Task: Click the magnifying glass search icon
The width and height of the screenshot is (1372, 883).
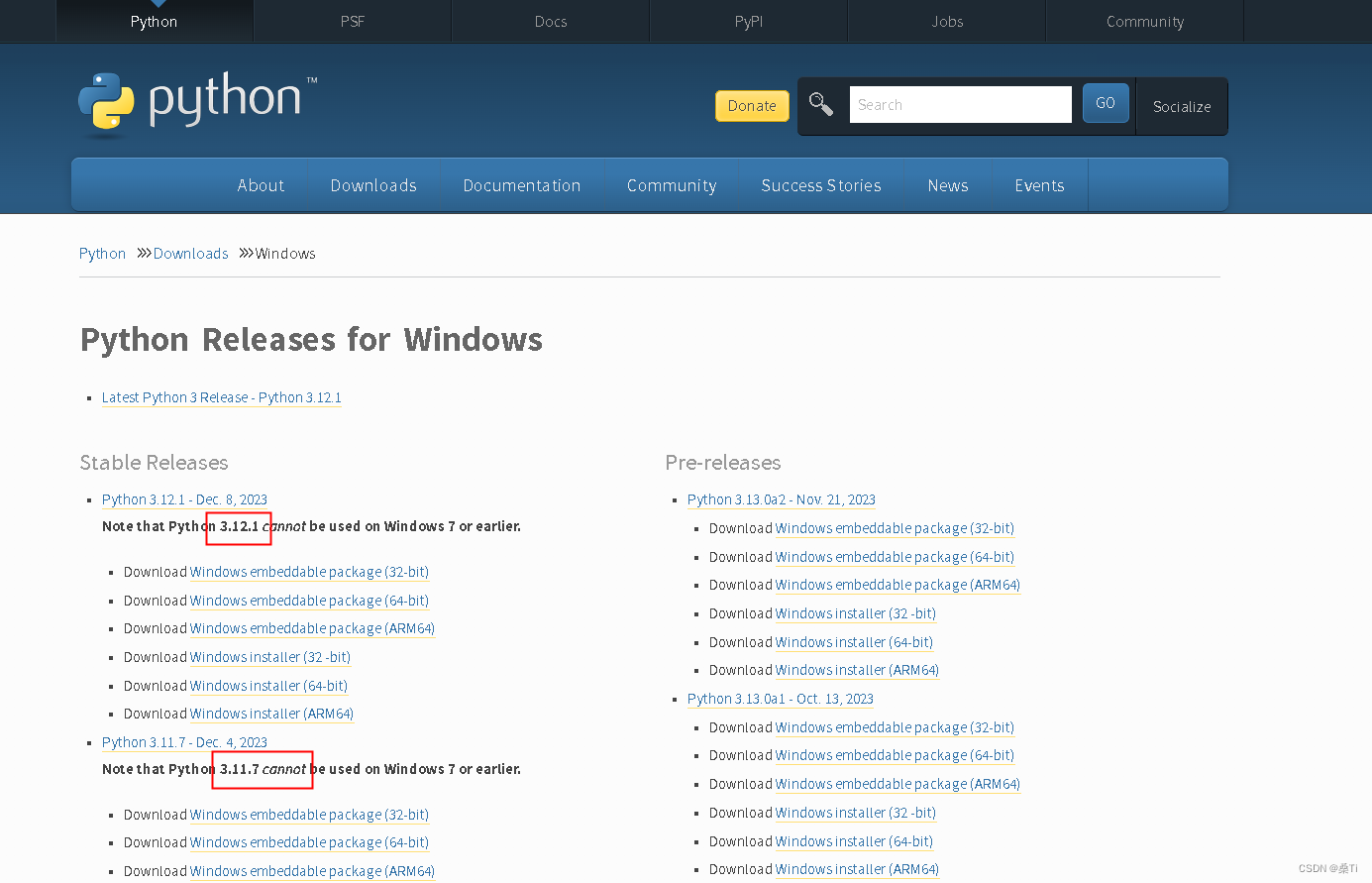Action: coord(821,104)
